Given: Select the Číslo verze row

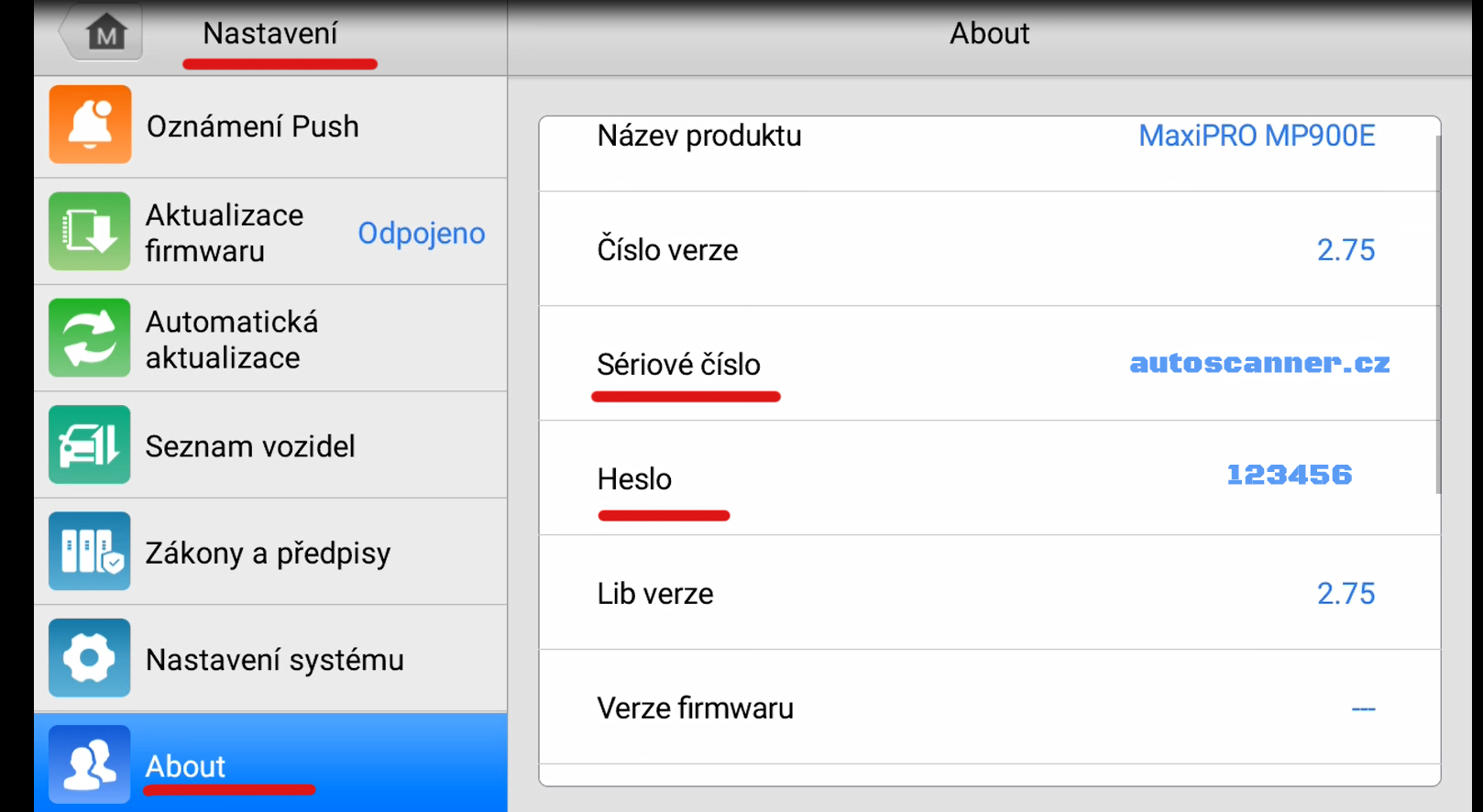Looking at the screenshot, I should point(989,249).
